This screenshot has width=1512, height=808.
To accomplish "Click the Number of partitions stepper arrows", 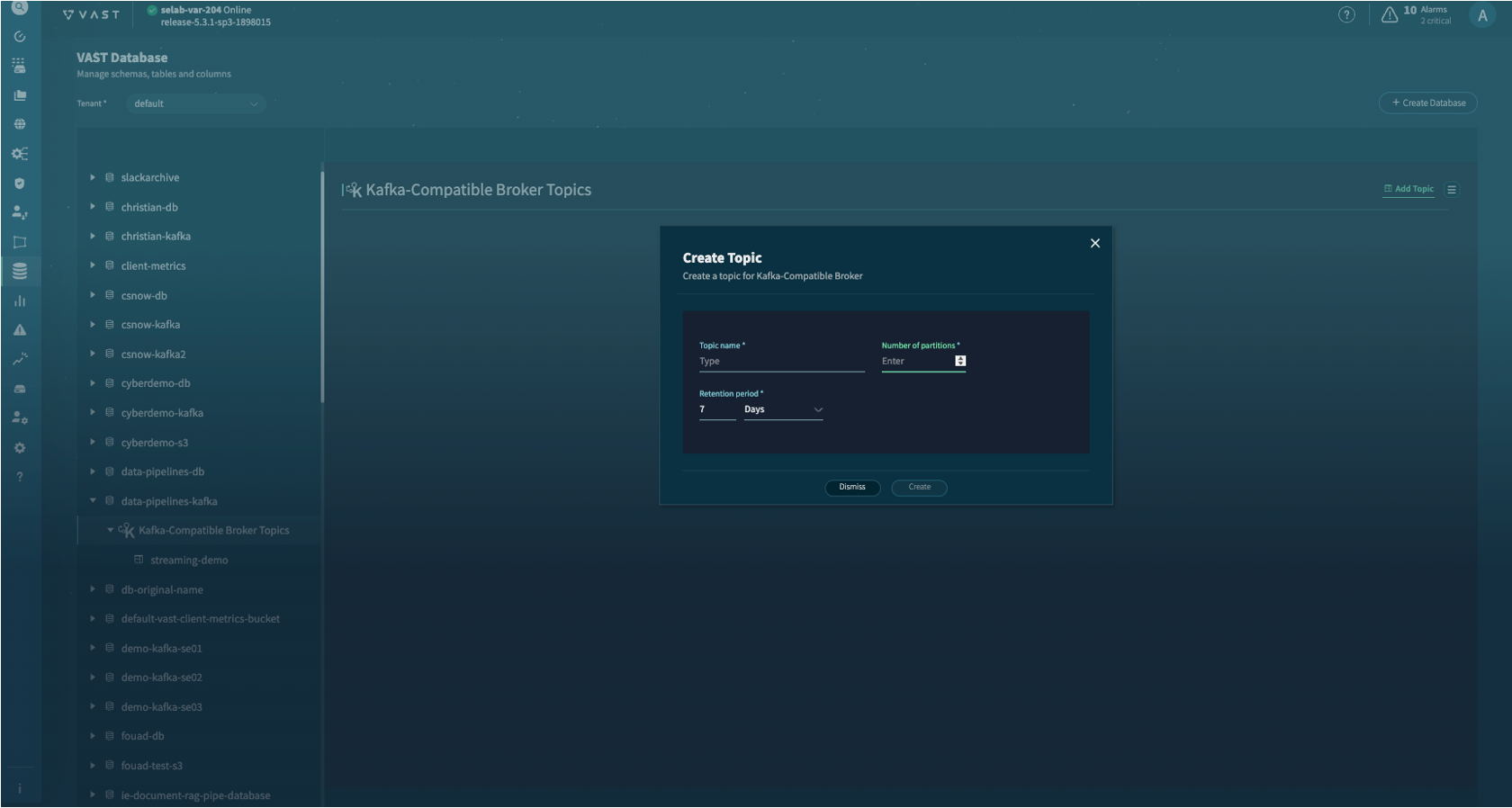I will click(960, 361).
